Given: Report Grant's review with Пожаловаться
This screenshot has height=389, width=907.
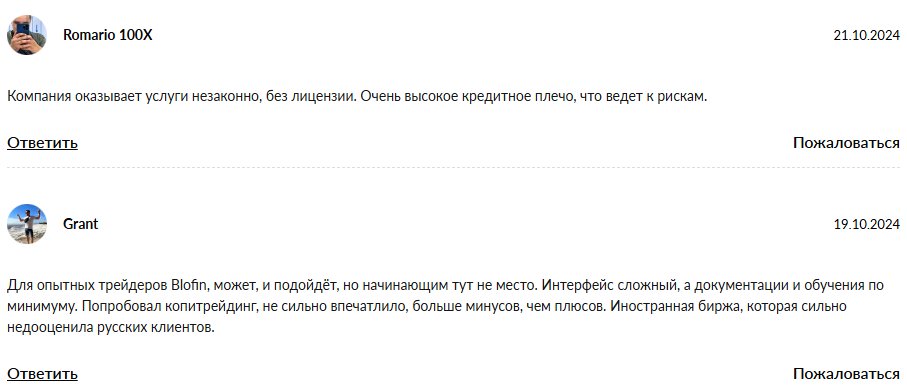Looking at the screenshot, I should (x=846, y=374).
